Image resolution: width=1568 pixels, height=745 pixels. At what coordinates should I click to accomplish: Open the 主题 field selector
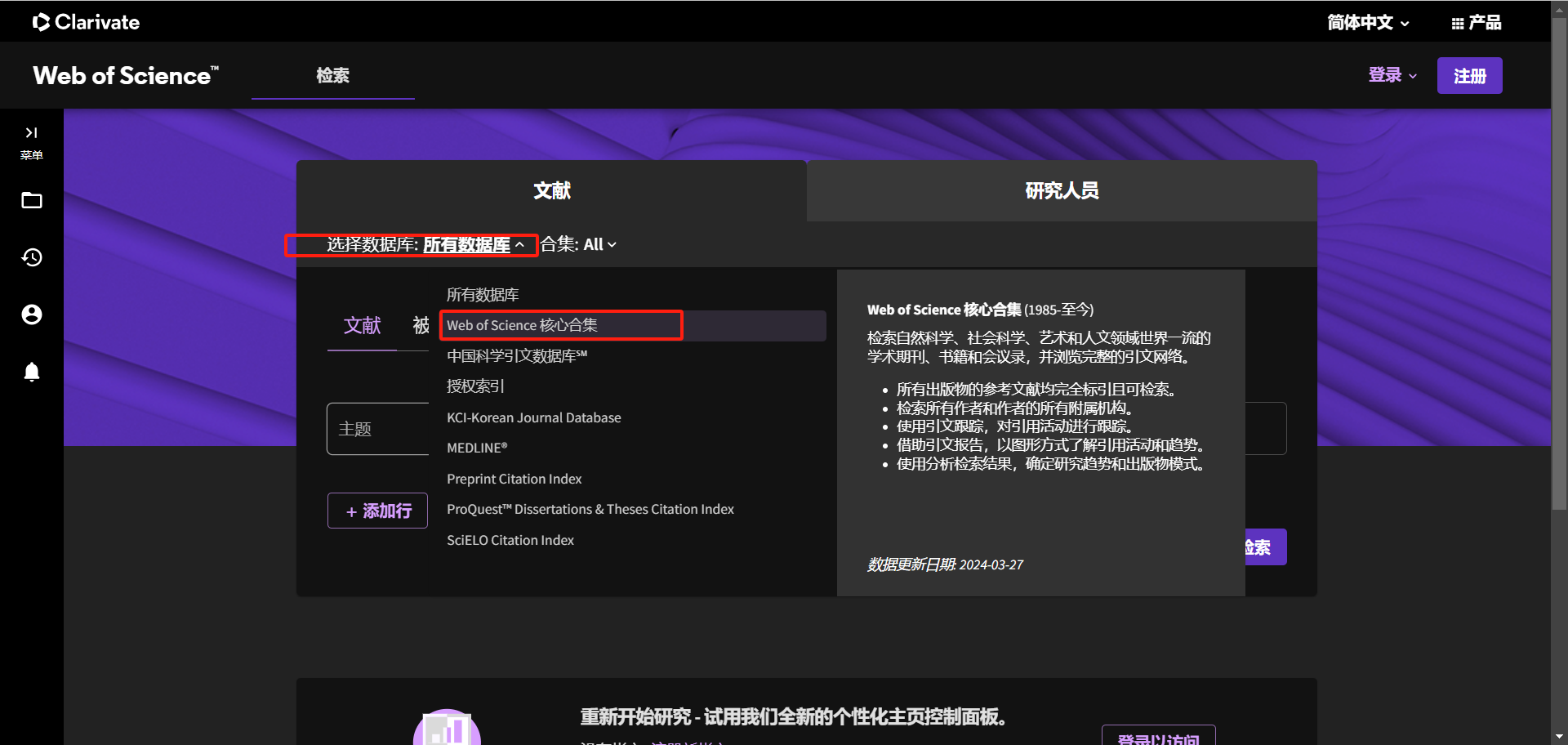point(378,429)
